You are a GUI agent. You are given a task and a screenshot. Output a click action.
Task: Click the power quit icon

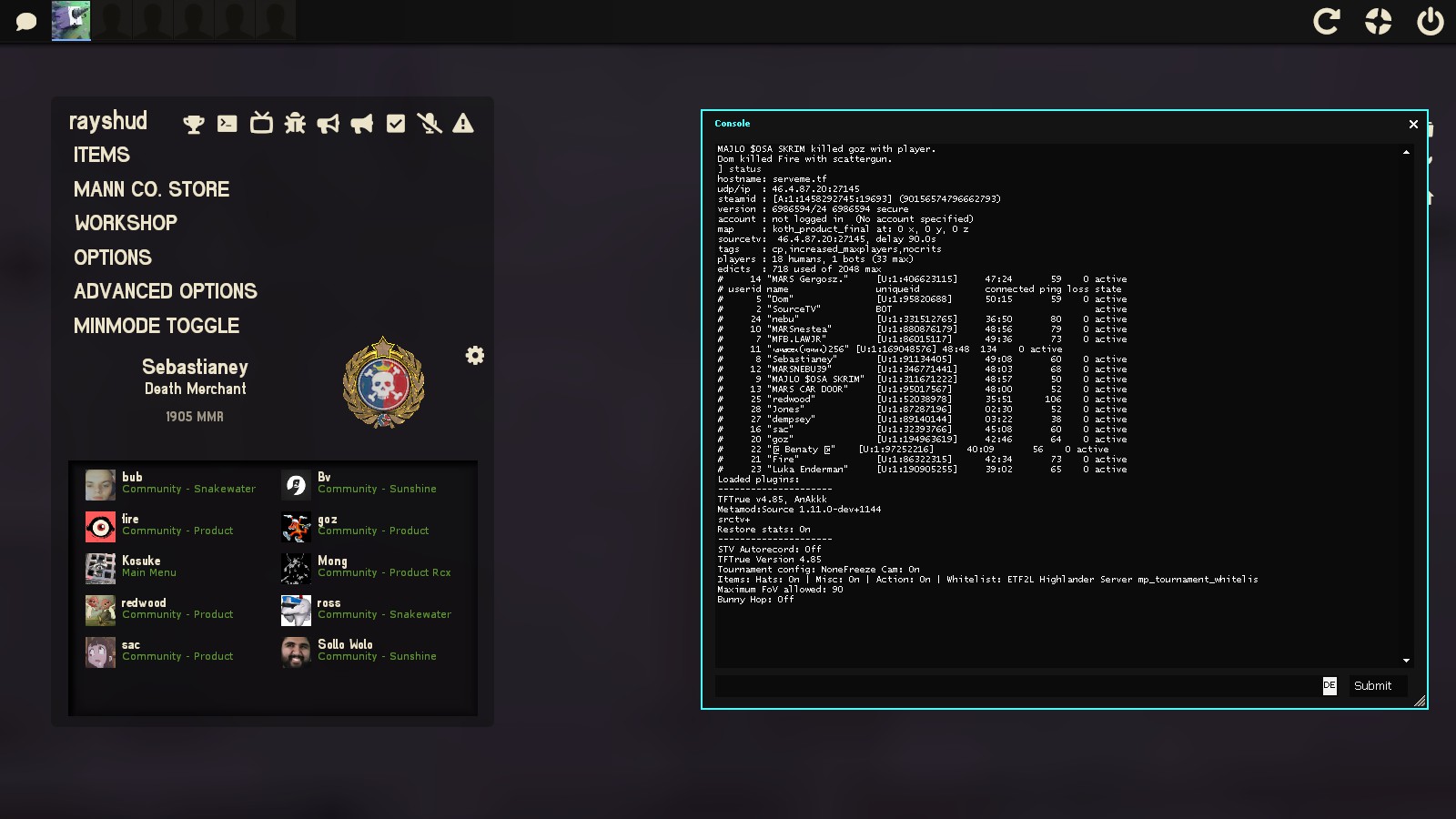click(1430, 21)
